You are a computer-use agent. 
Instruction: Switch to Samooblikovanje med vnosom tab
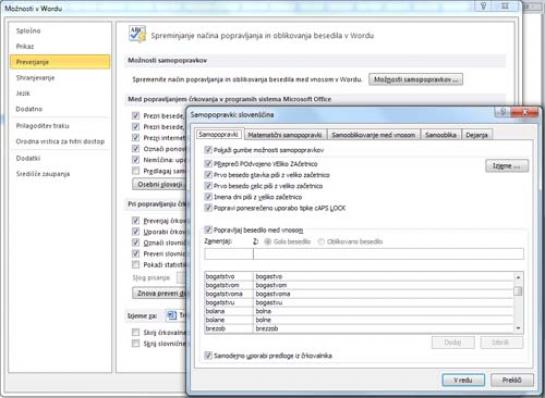point(373,135)
